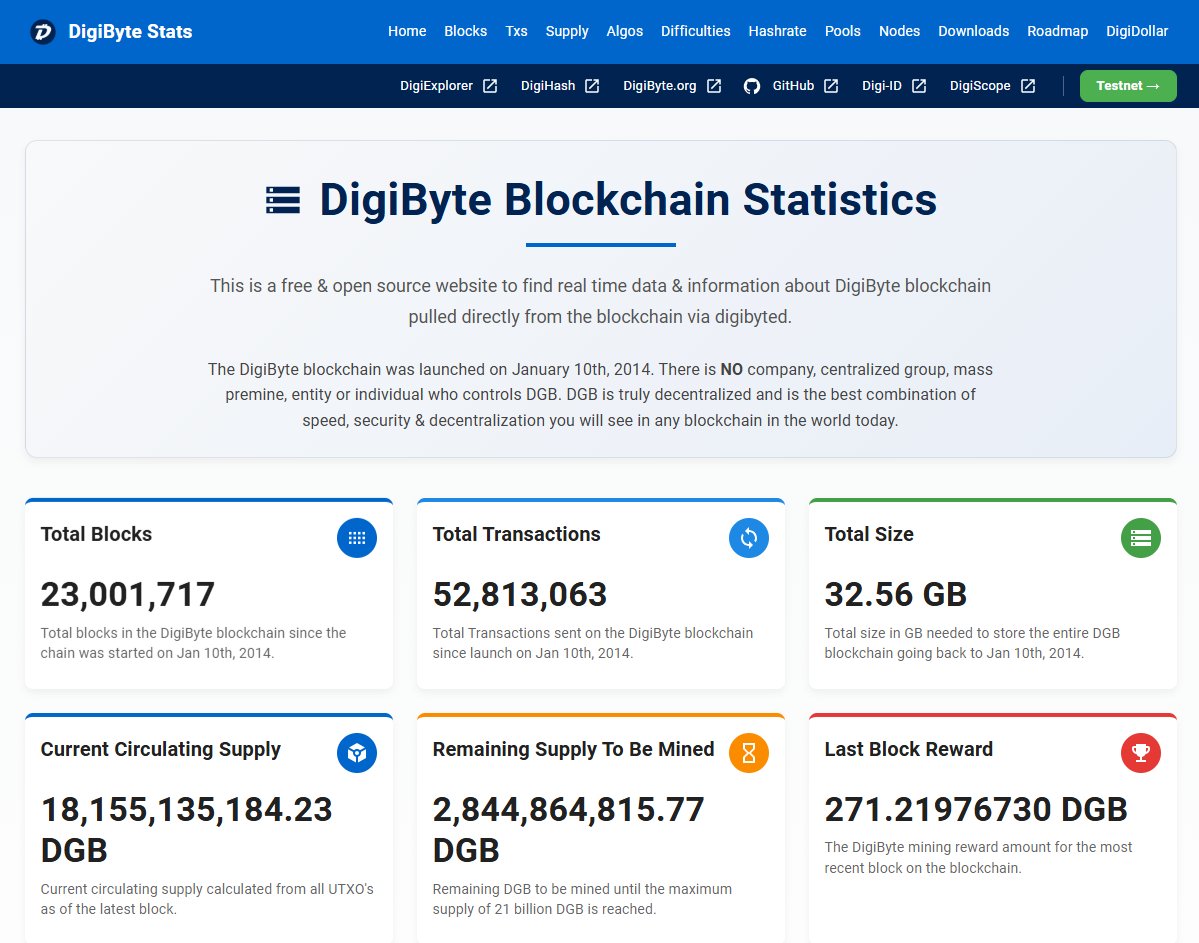Image resolution: width=1199 pixels, height=943 pixels.
Task: Click the value 23,001,717
Action: 128,594
